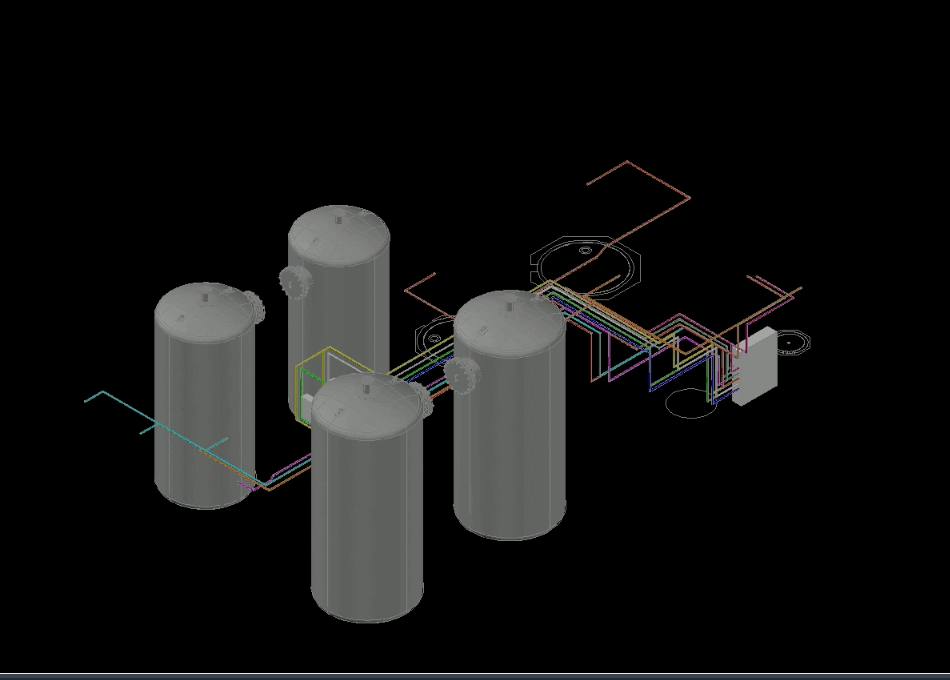Click the large ellipse below the pipe rack
950x680 pixels.
690,403
